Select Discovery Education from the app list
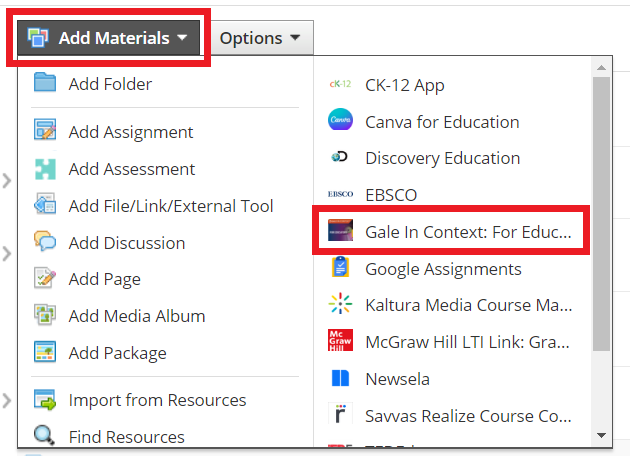This screenshot has height=456, width=630. pyautogui.click(x=442, y=158)
